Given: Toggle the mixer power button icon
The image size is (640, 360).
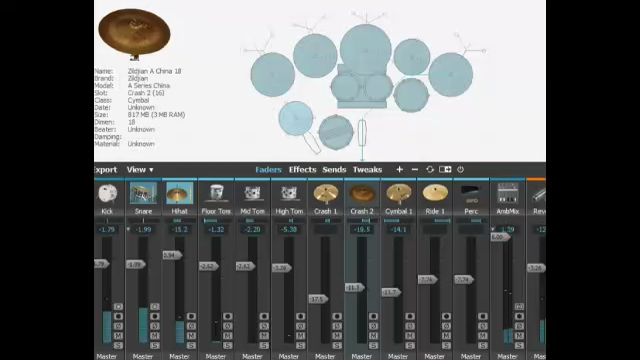Looking at the screenshot, I should tap(460, 169).
